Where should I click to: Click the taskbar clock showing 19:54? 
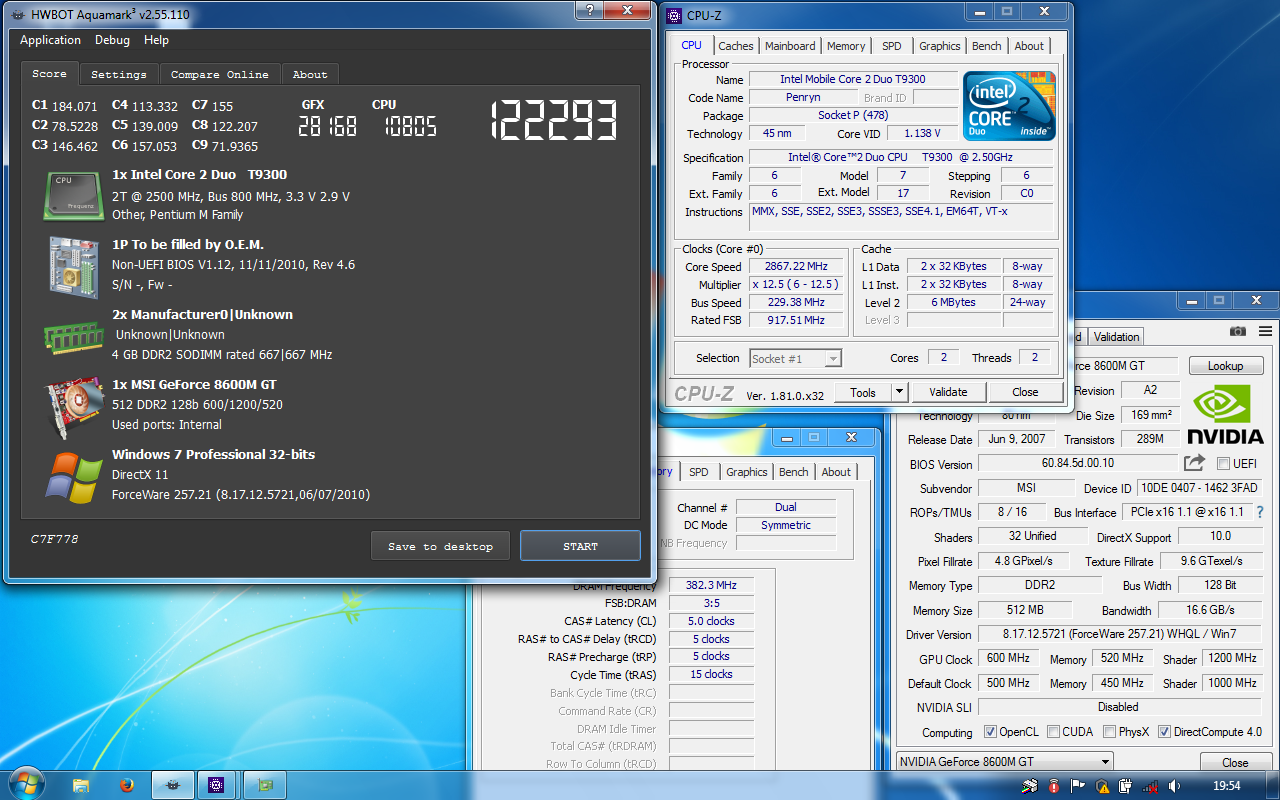point(1226,786)
